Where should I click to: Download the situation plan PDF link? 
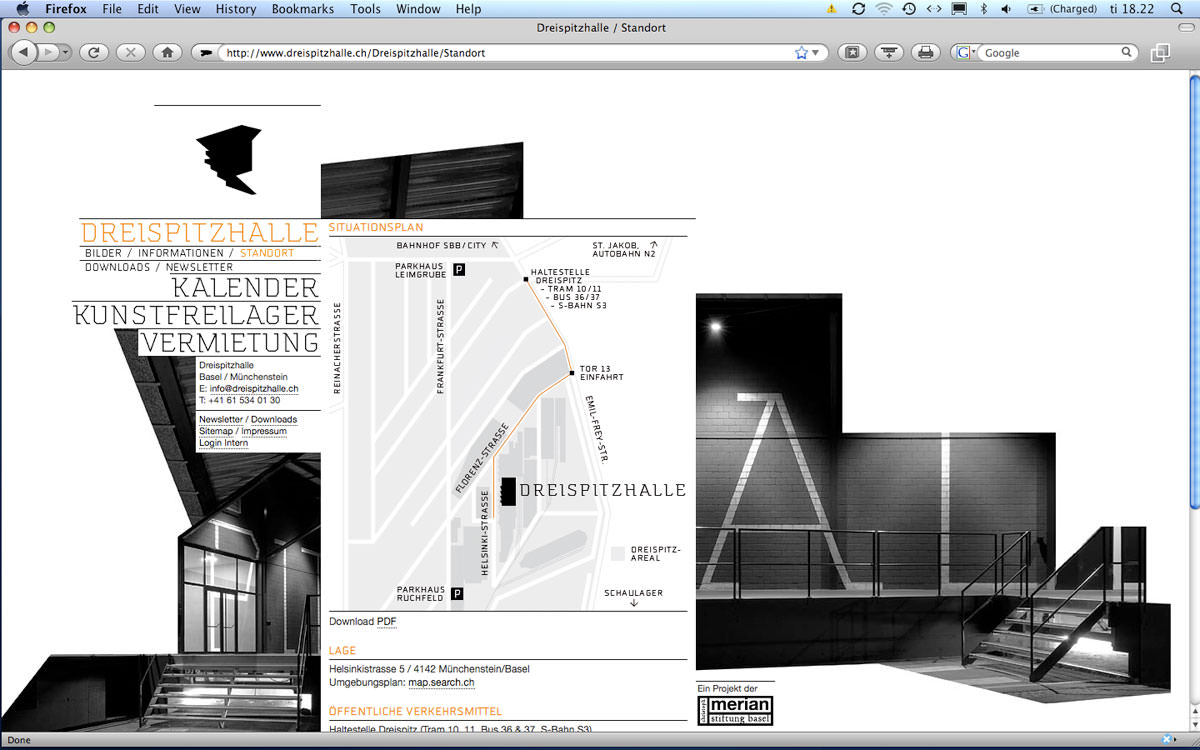click(386, 622)
